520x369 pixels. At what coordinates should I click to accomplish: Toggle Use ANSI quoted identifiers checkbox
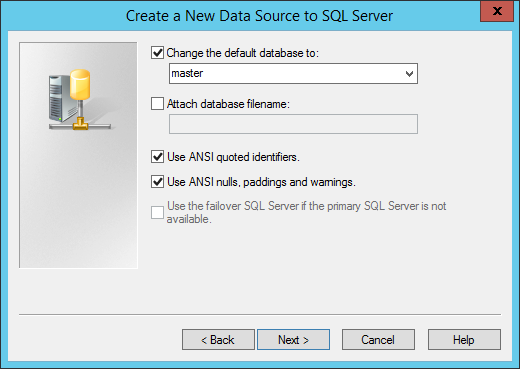(x=157, y=156)
